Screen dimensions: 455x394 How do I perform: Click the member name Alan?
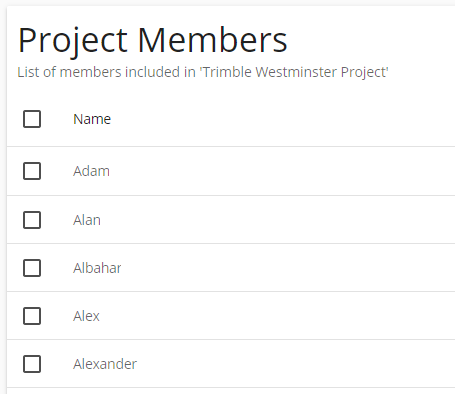coord(87,220)
